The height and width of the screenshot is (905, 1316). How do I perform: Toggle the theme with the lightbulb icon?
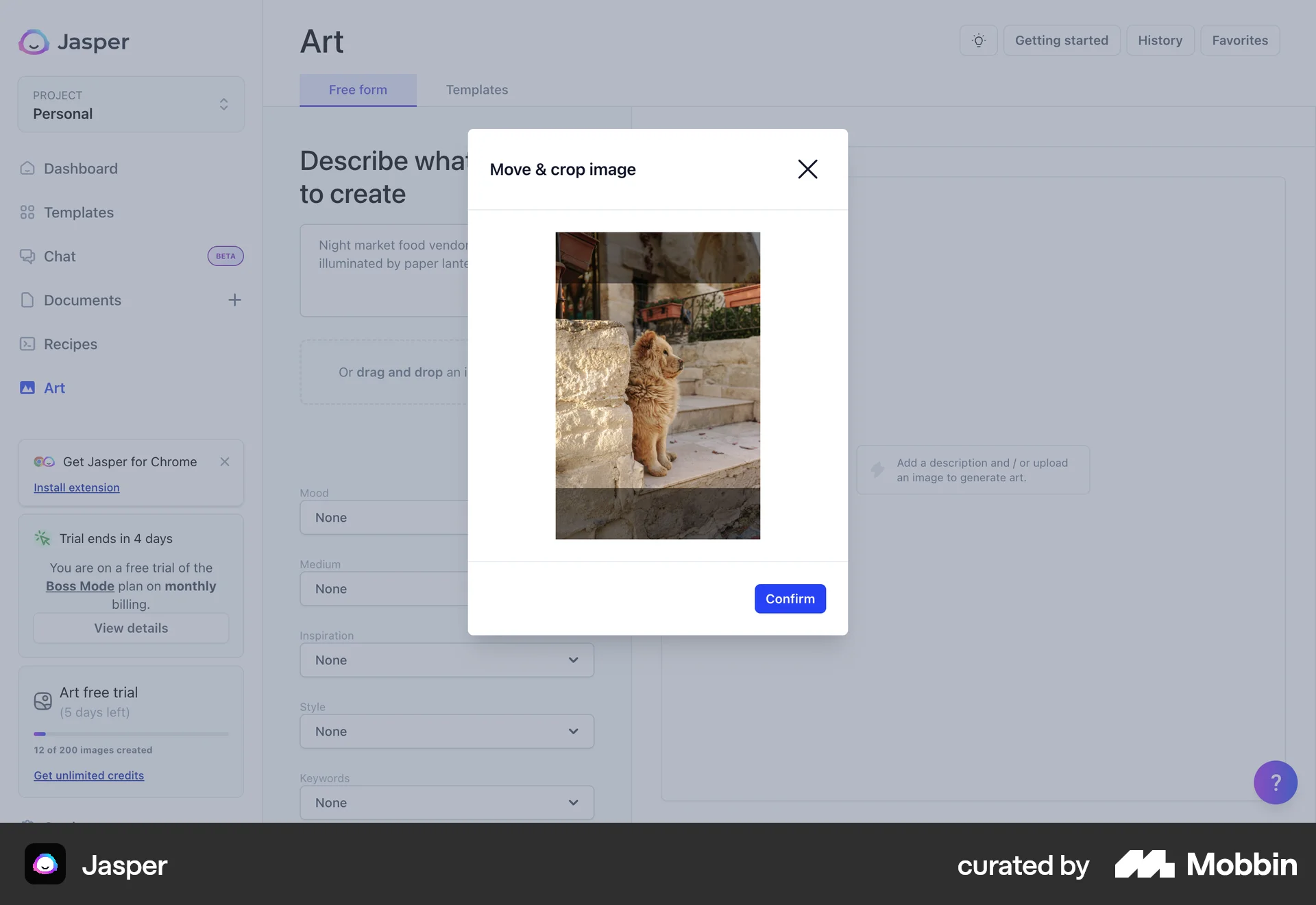pyautogui.click(x=978, y=40)
